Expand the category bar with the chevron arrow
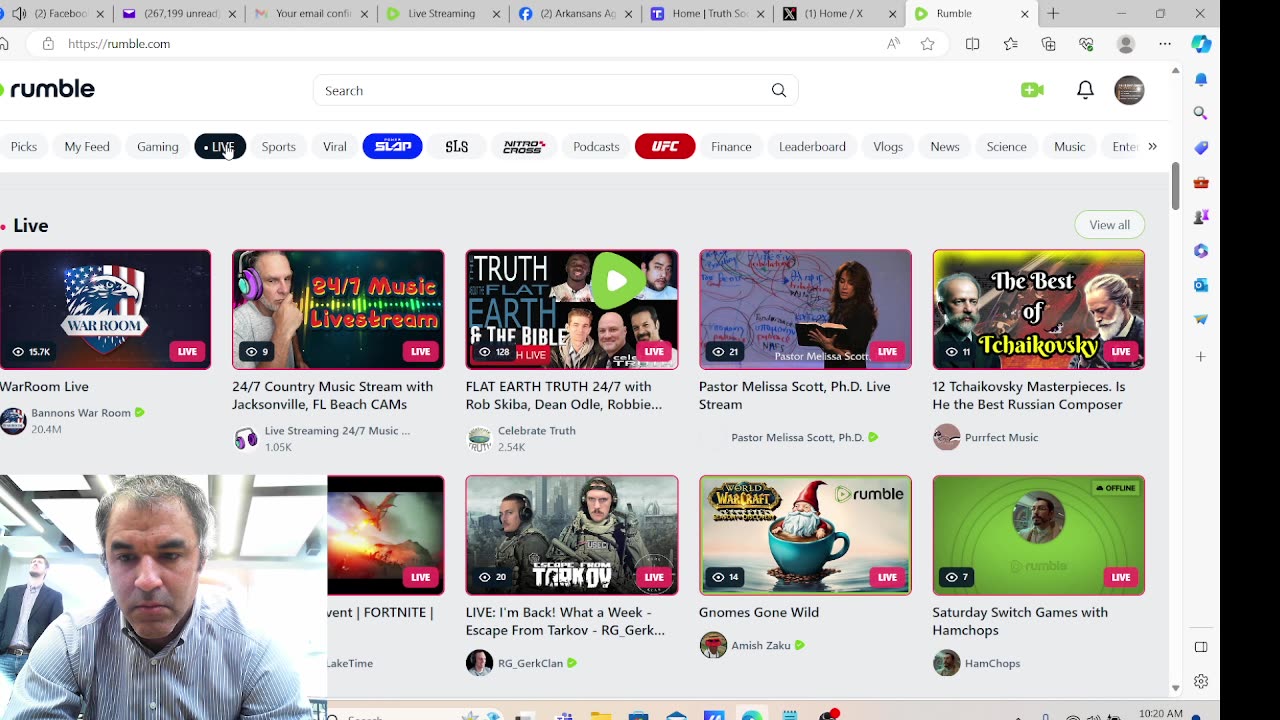The image size is (1280, 720). pyautogui.click(x=1152, y=146)
